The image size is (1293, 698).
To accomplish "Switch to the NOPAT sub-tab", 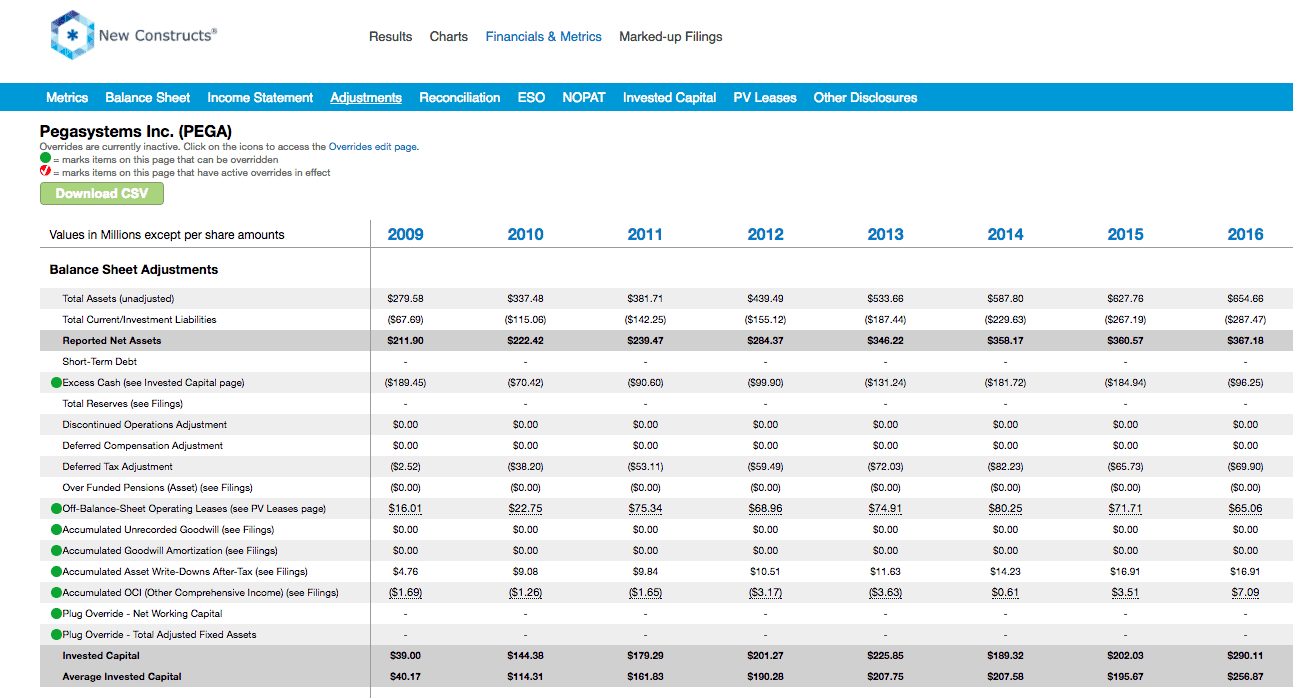I will [x=584, y=97].
